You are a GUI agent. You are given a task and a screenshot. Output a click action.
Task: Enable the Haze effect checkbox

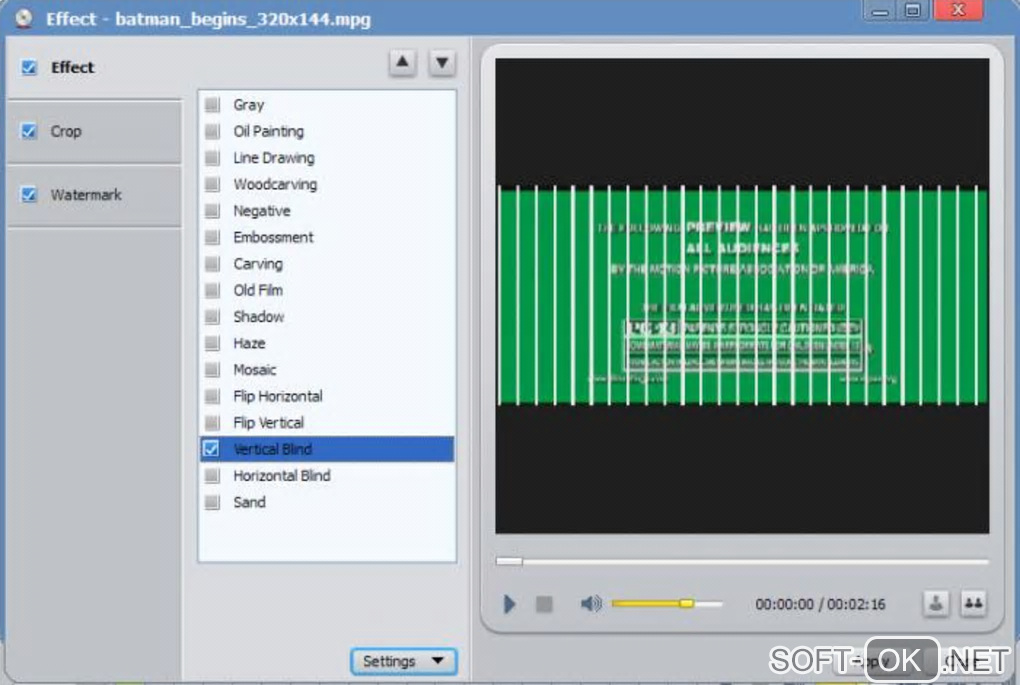pos(212,343)
